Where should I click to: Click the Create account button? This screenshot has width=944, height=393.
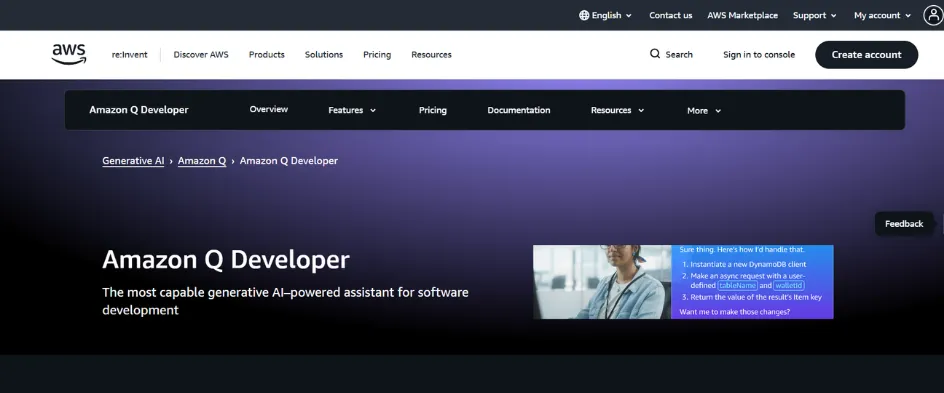point(866,55)
